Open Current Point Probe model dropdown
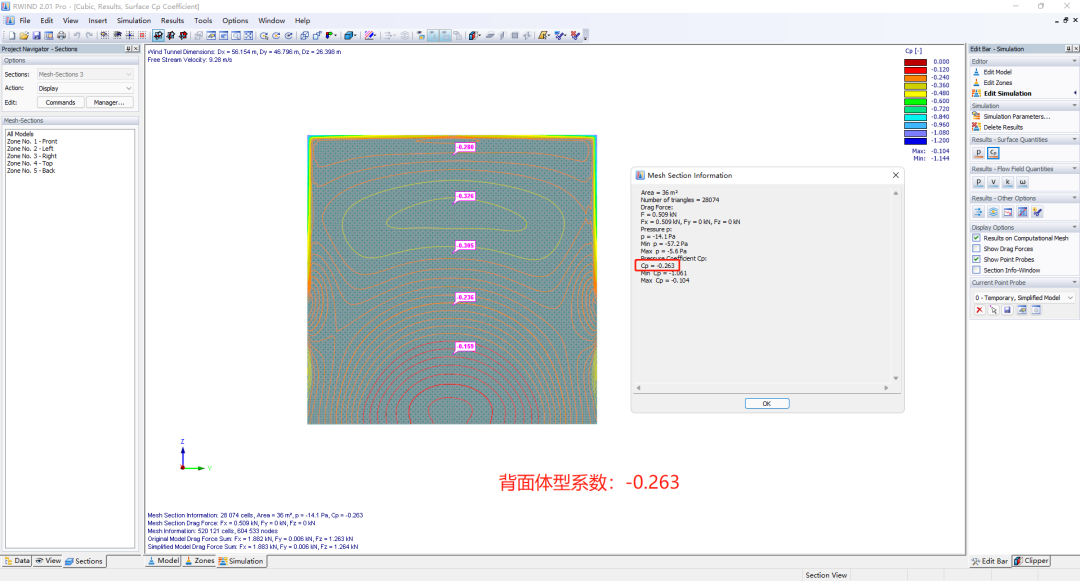1080x581 pixels. coord(1023,297)
